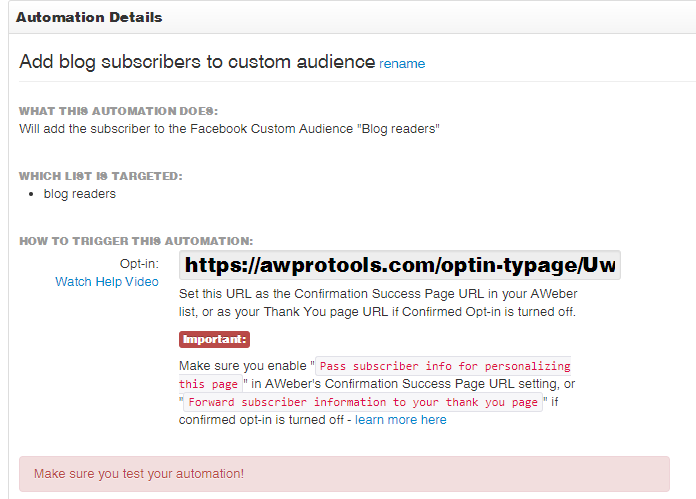Click the red 'Important:' badge
Image resolution: width=696 pixels, height=499 pixels.
pyautogui.click(x=214, y=339)
